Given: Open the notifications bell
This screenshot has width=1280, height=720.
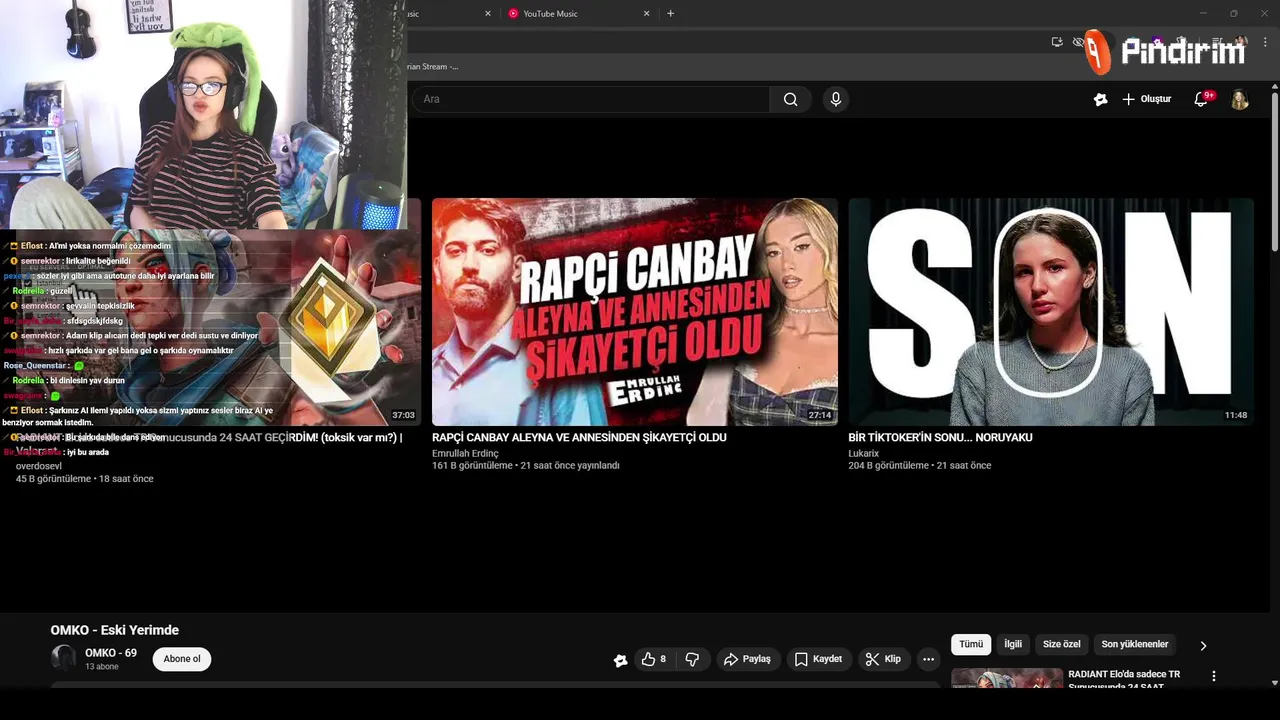Looking at the screenshot, I should (1203, 99).
